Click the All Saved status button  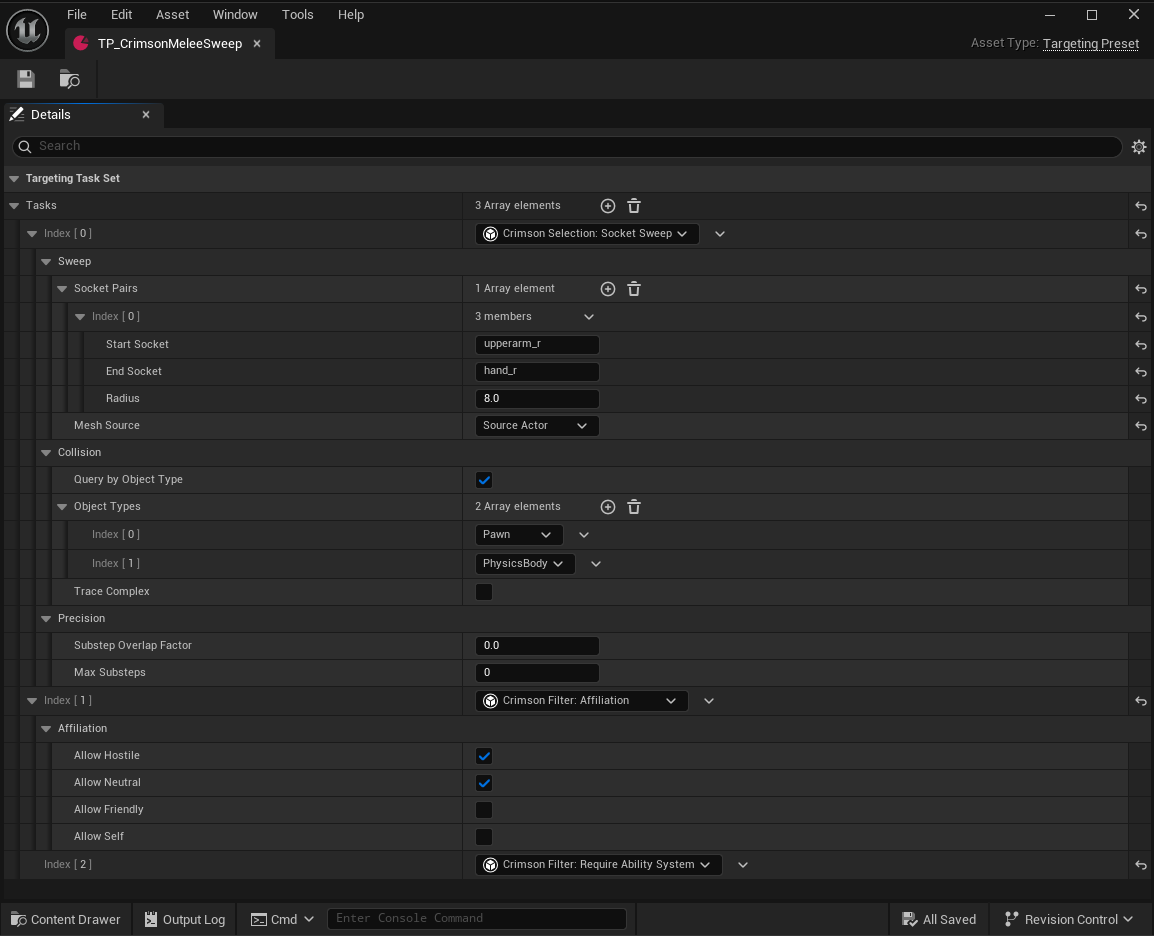(x=939, y=919)
